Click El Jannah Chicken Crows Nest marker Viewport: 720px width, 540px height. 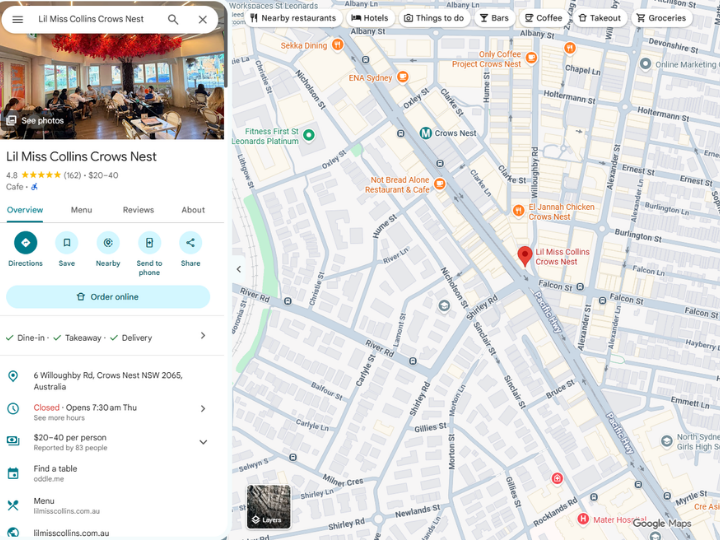point(518,211)
